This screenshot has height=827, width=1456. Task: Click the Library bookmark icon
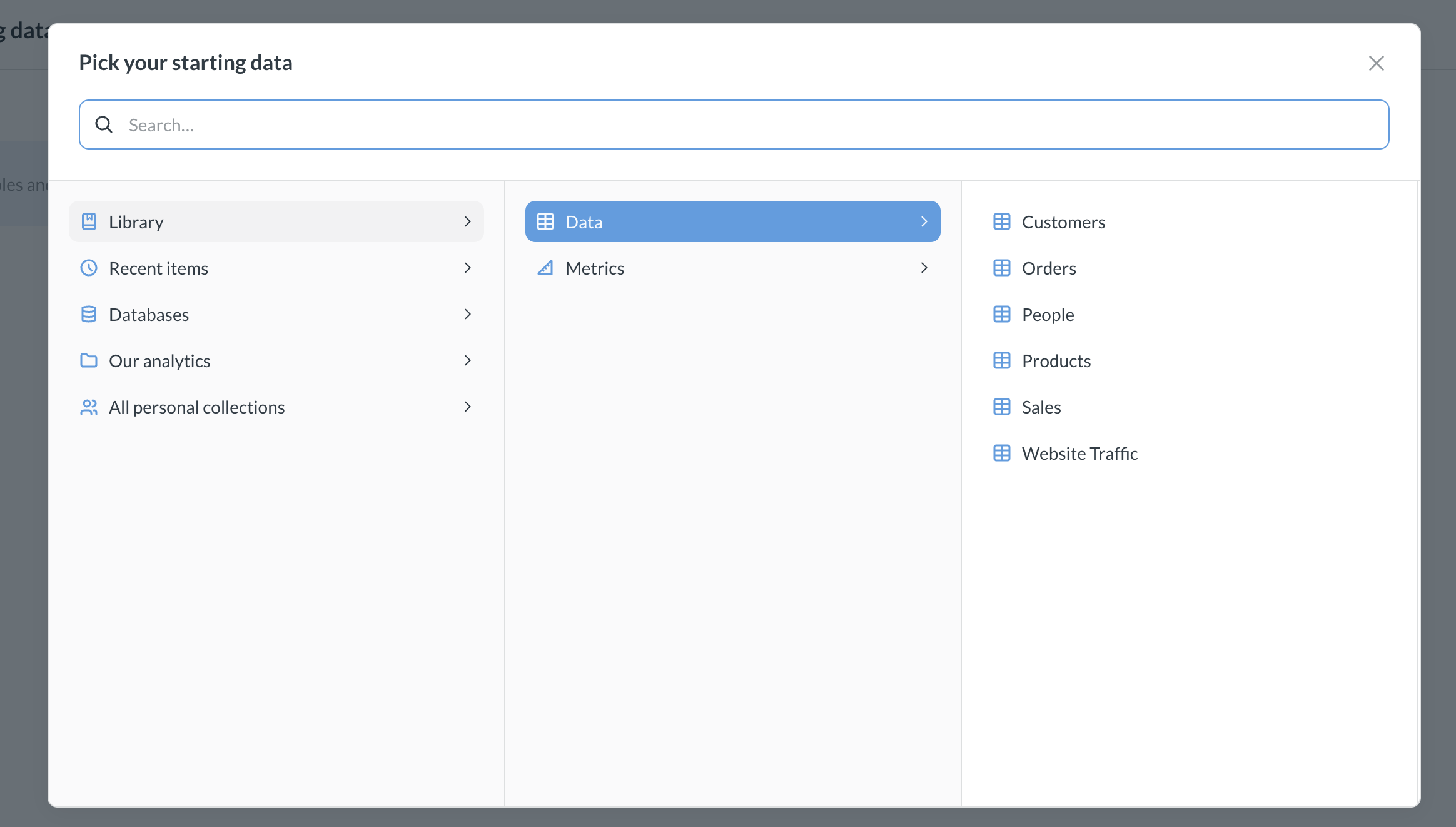89,221
